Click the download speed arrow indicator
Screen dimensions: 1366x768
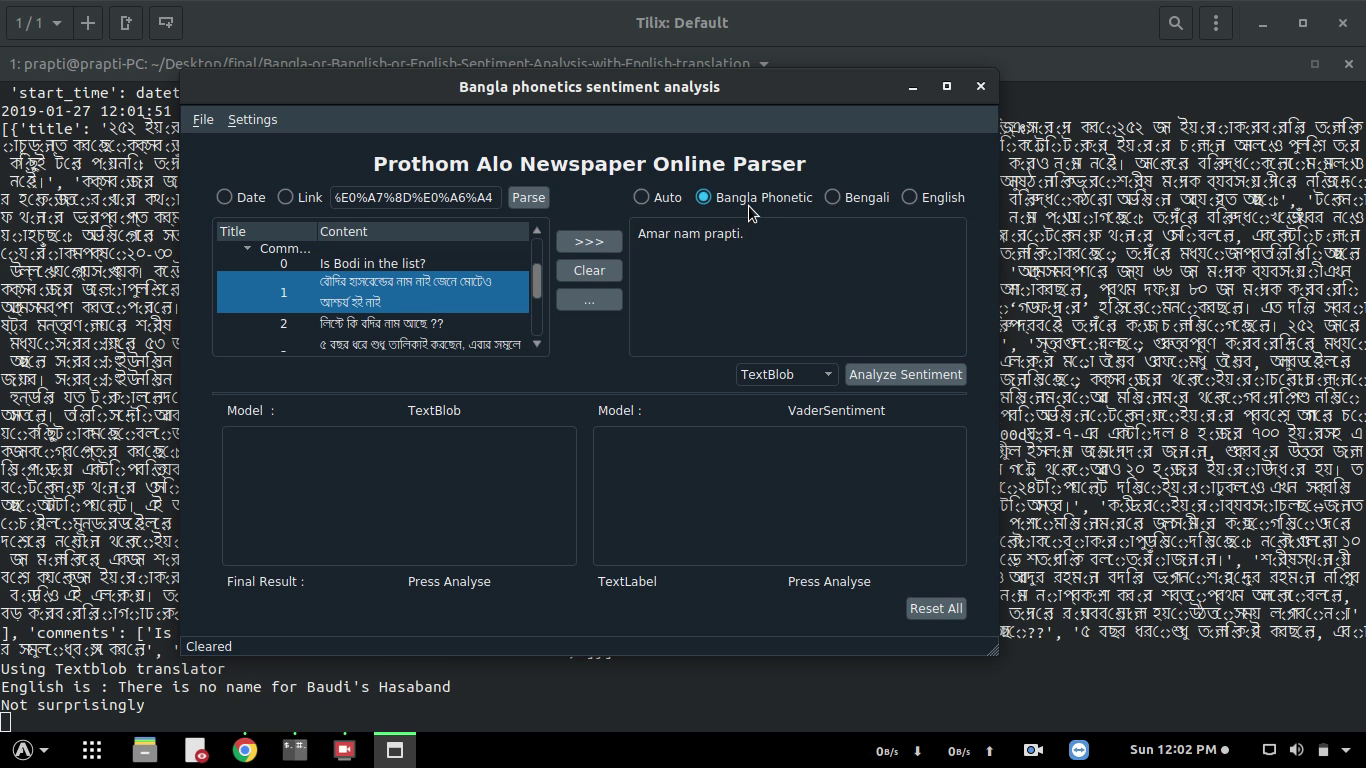[x=918, y=750]
